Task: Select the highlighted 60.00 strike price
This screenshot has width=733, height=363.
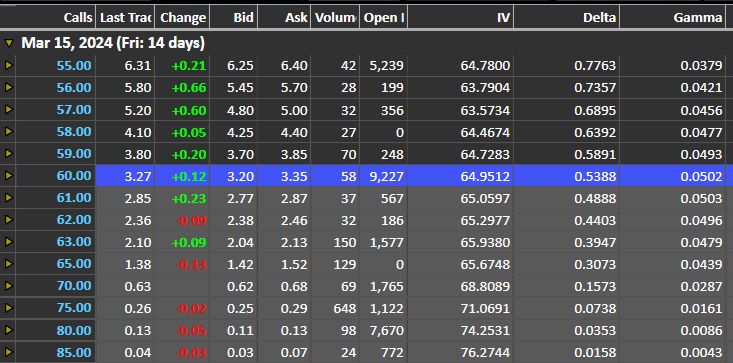Action: [x=74, y=176]
